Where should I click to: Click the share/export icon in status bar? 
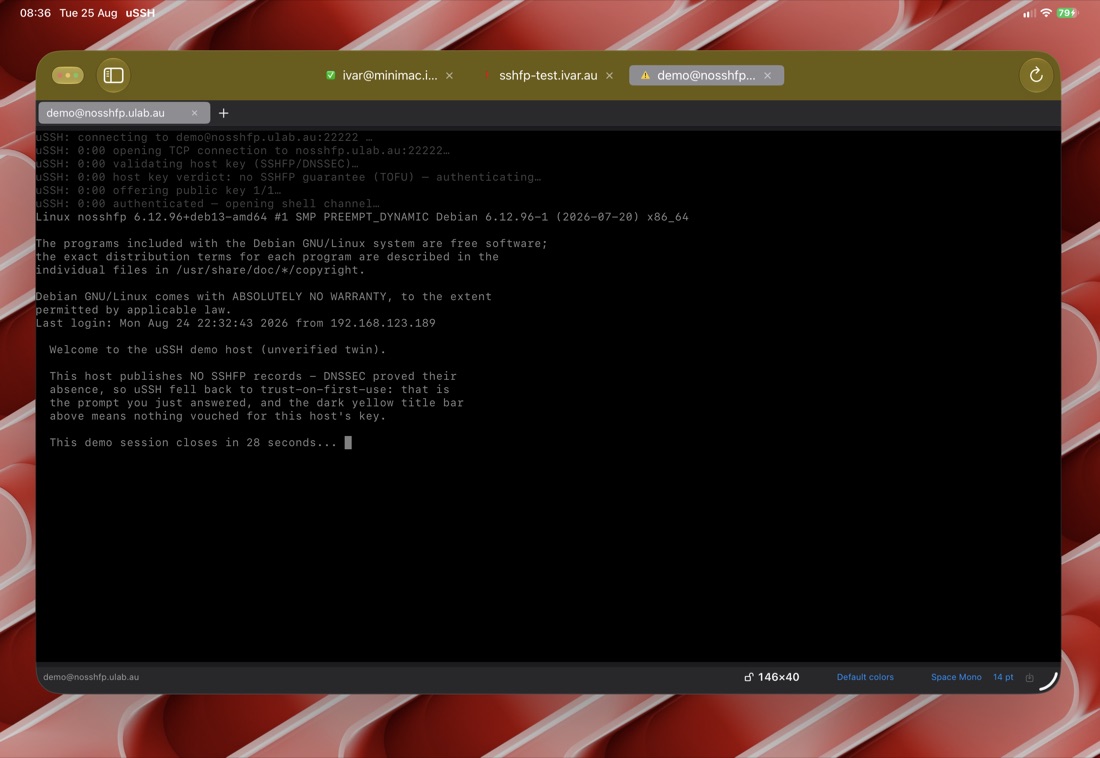tap(1030, 677)
